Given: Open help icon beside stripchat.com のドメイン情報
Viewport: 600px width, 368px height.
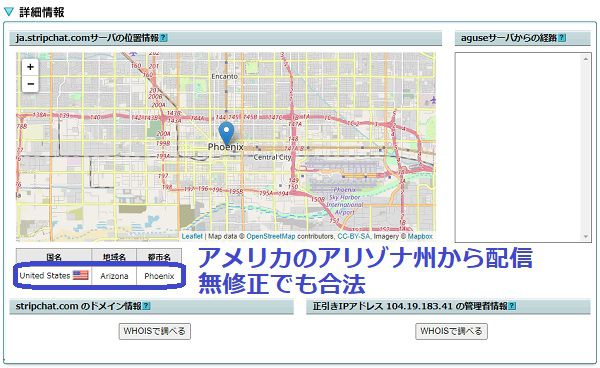Looking at the screenshot, I should tap(146, 306).
